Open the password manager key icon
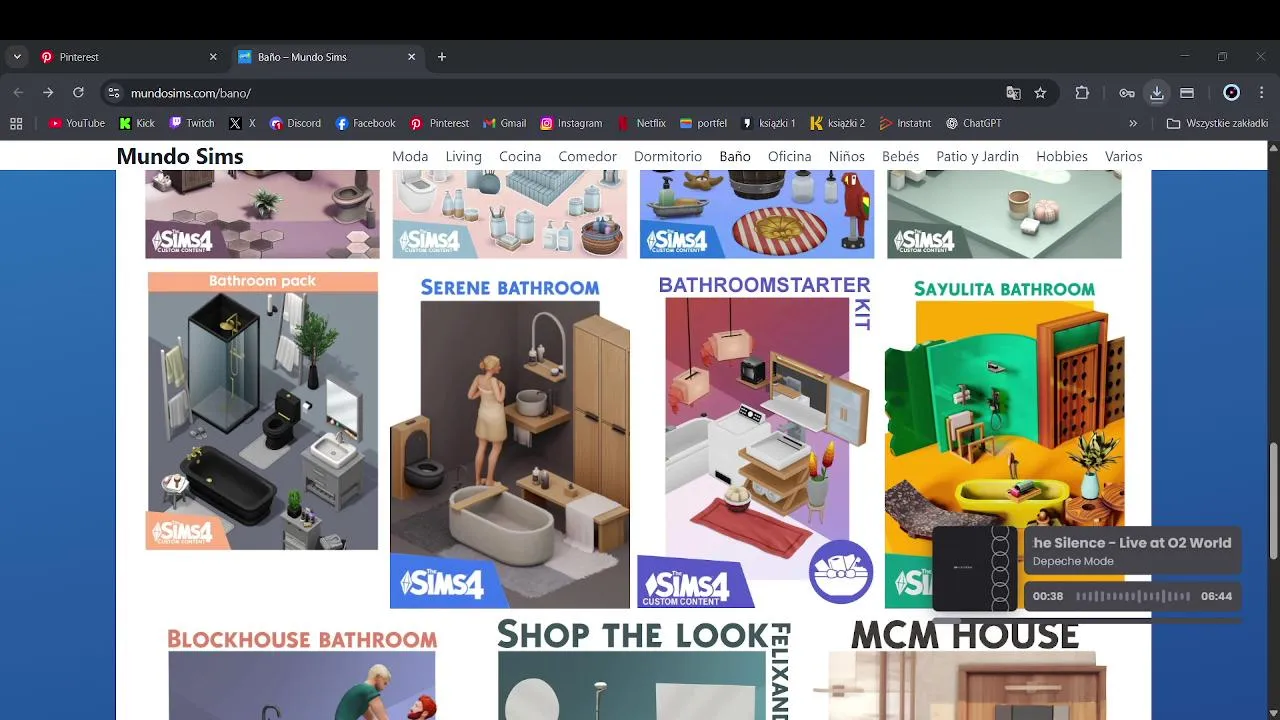The image size is (1280, 720). pyautogui.click(x=1127, y=93)
